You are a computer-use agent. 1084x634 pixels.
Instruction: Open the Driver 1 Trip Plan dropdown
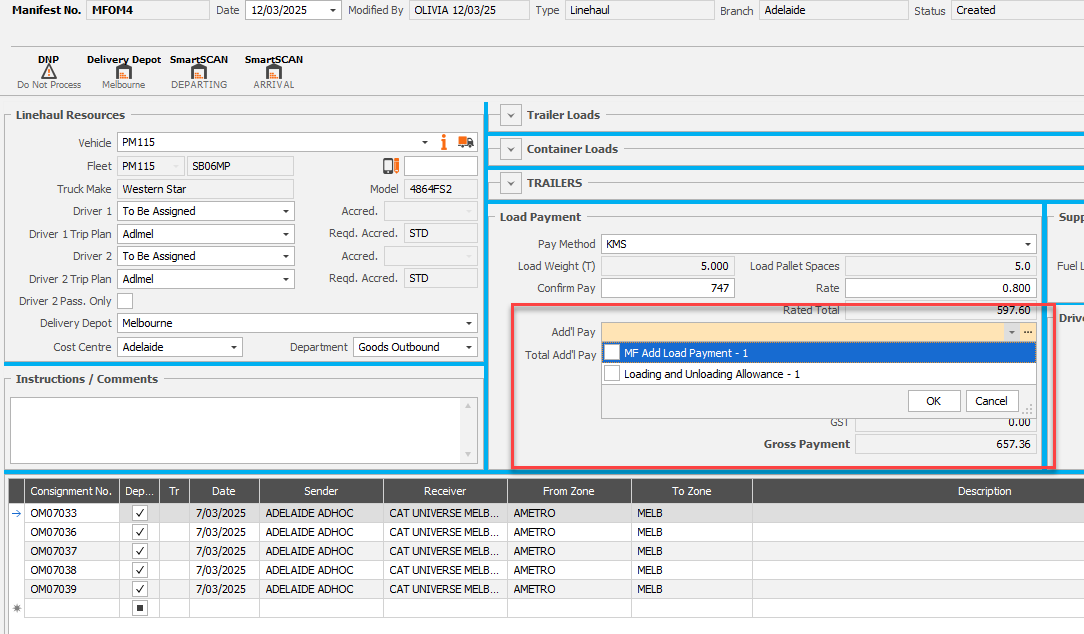286,234
